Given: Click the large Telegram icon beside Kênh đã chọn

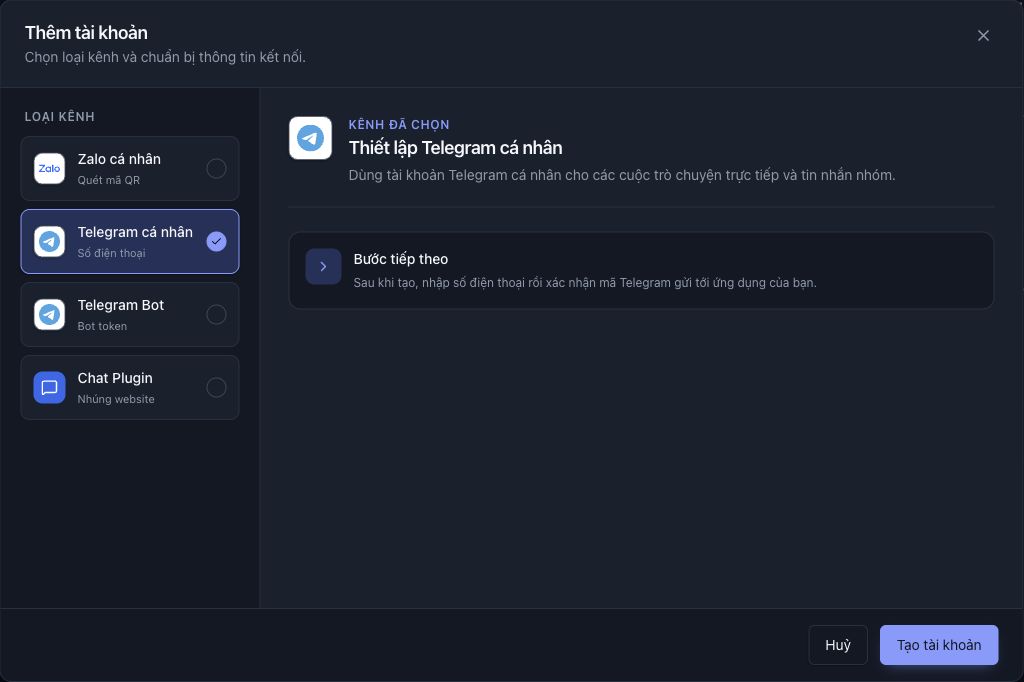Looking at the screenshot, I should tap(310, 138).
